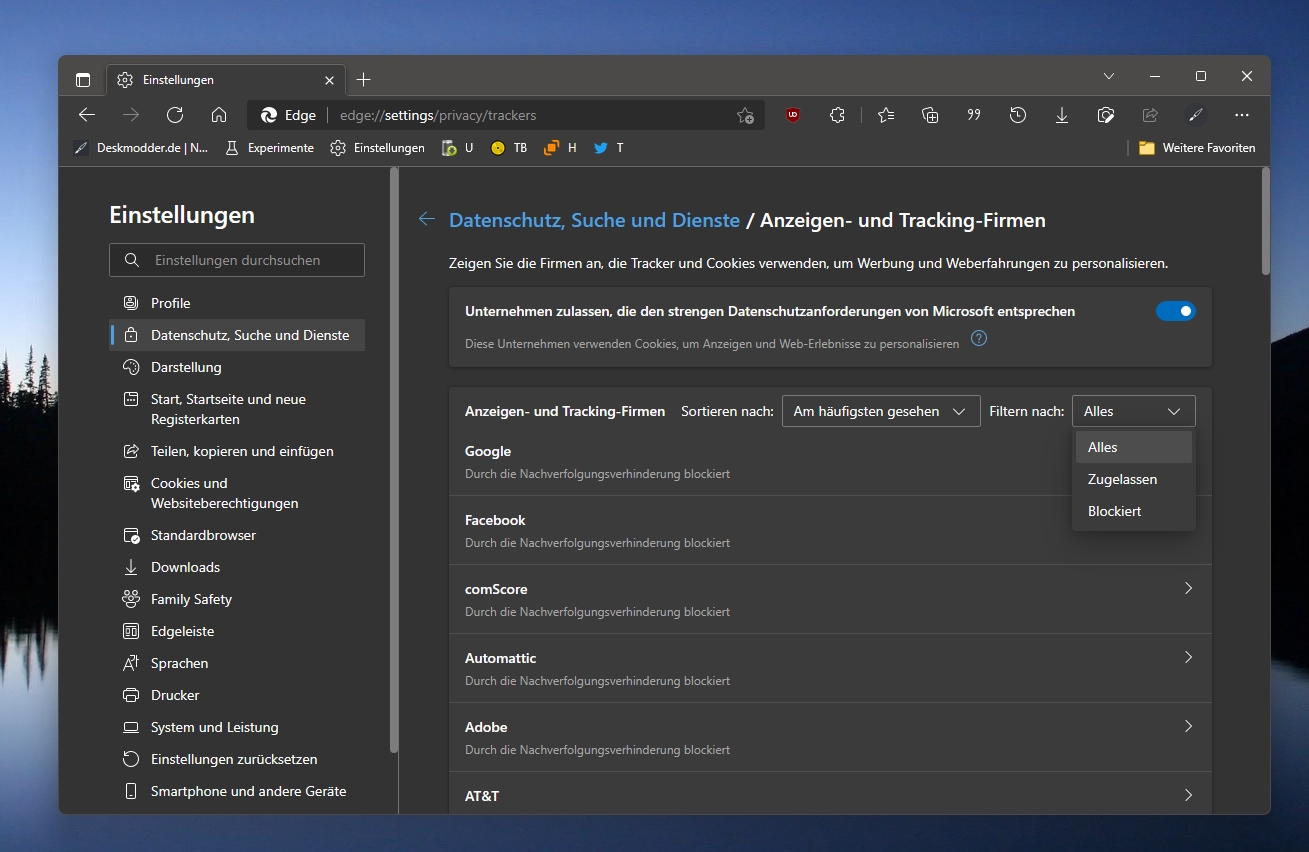Viewport: 1309px width, 852px height.
Task: Toggle Unternehmen zulassen switch off
Action: (x=1176, y=311)
